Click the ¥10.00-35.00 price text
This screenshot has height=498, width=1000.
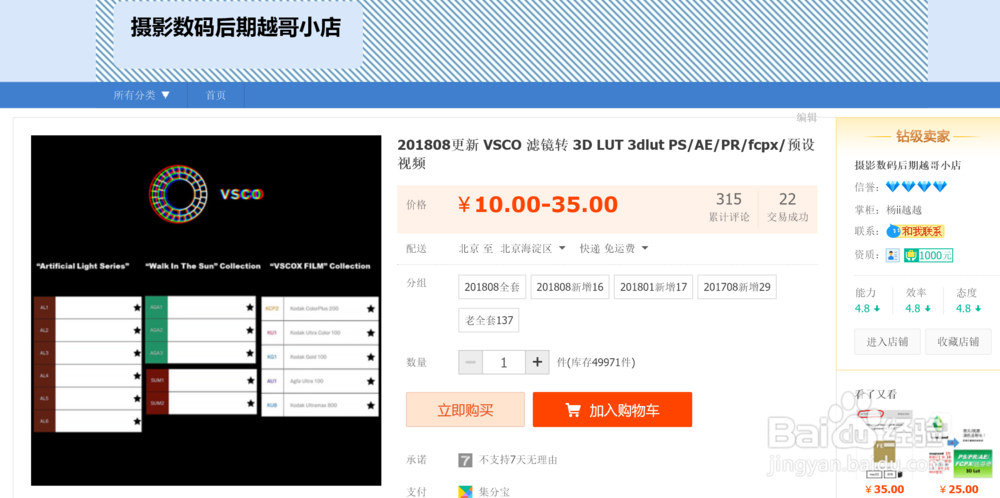(538, 205)
